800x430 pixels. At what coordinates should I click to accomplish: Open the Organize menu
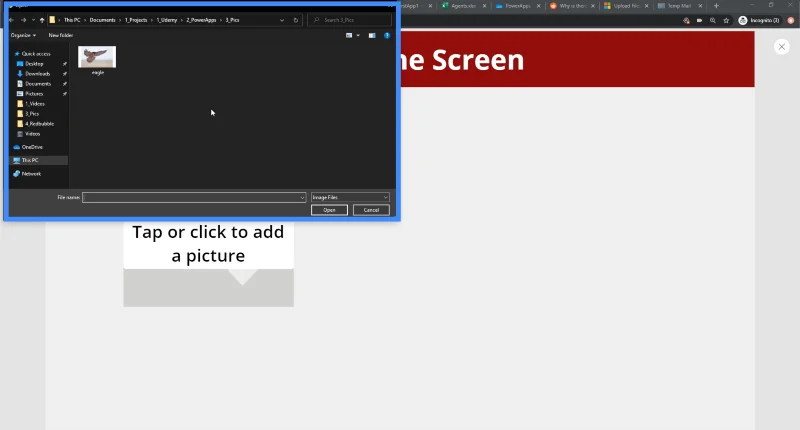point(23,35)
